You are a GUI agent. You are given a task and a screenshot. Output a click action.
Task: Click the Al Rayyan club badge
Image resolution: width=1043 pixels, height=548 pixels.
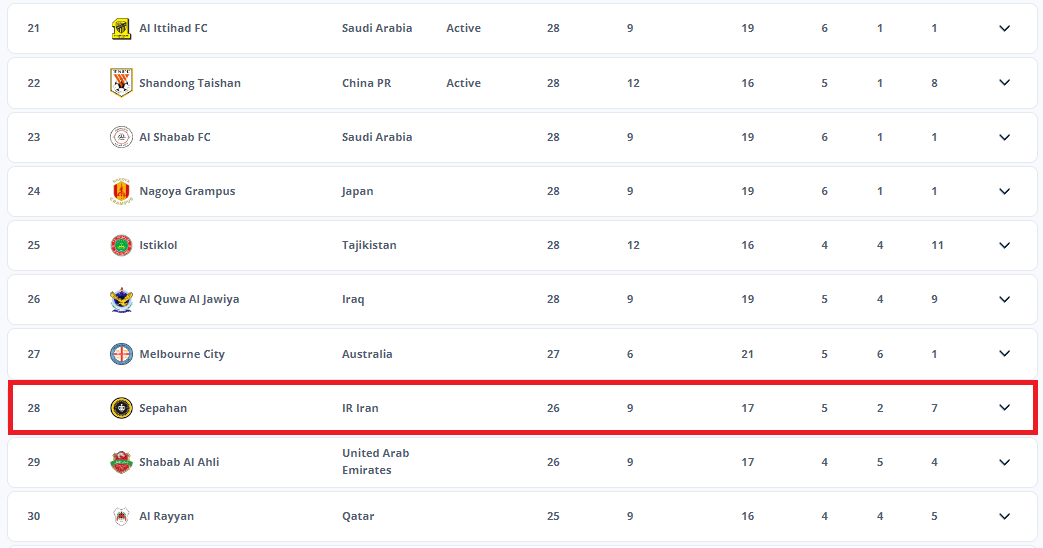[121, 516]
